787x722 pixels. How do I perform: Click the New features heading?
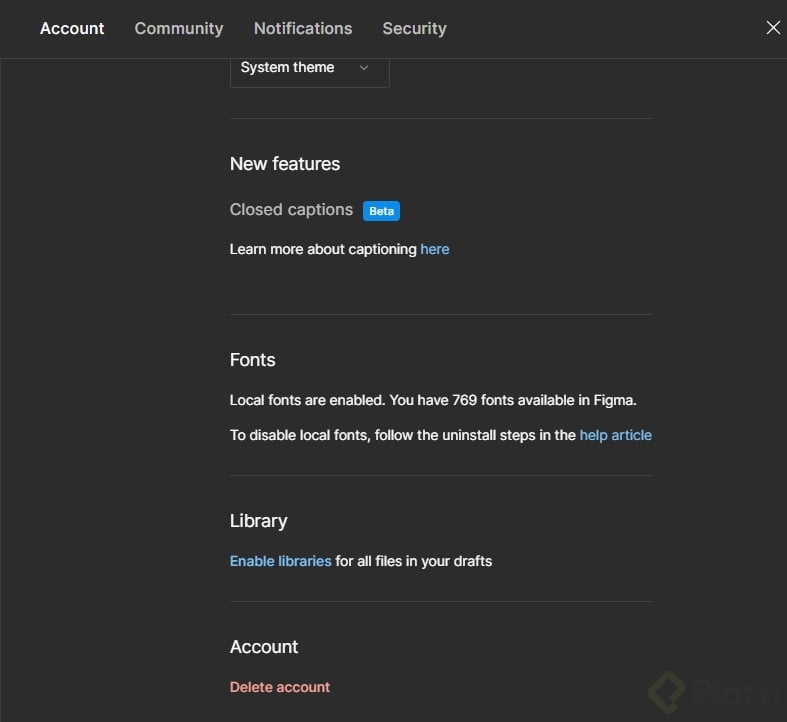pyautogui.click(x=285, y=164)
